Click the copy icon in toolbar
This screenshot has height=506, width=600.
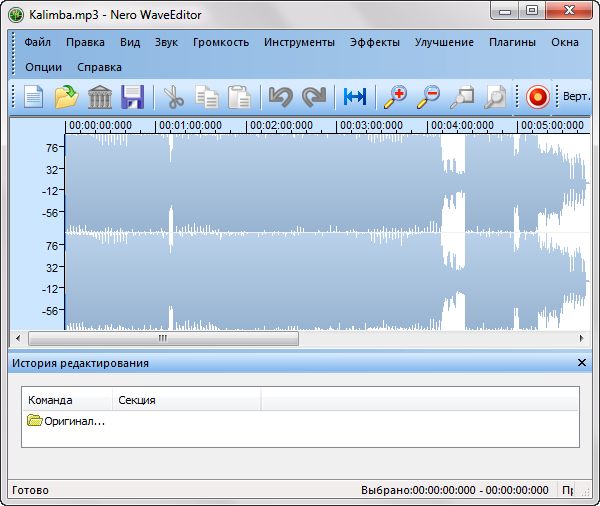tap(207, 97)
